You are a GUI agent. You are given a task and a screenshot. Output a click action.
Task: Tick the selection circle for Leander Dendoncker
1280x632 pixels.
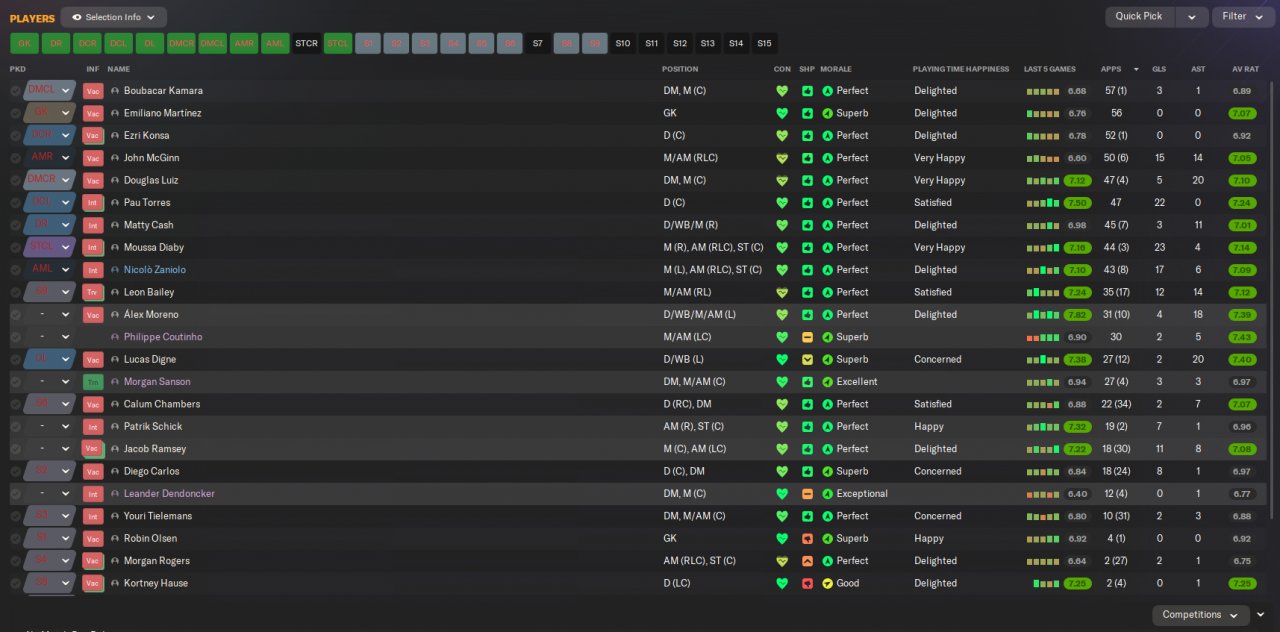[x=15, y=494]
